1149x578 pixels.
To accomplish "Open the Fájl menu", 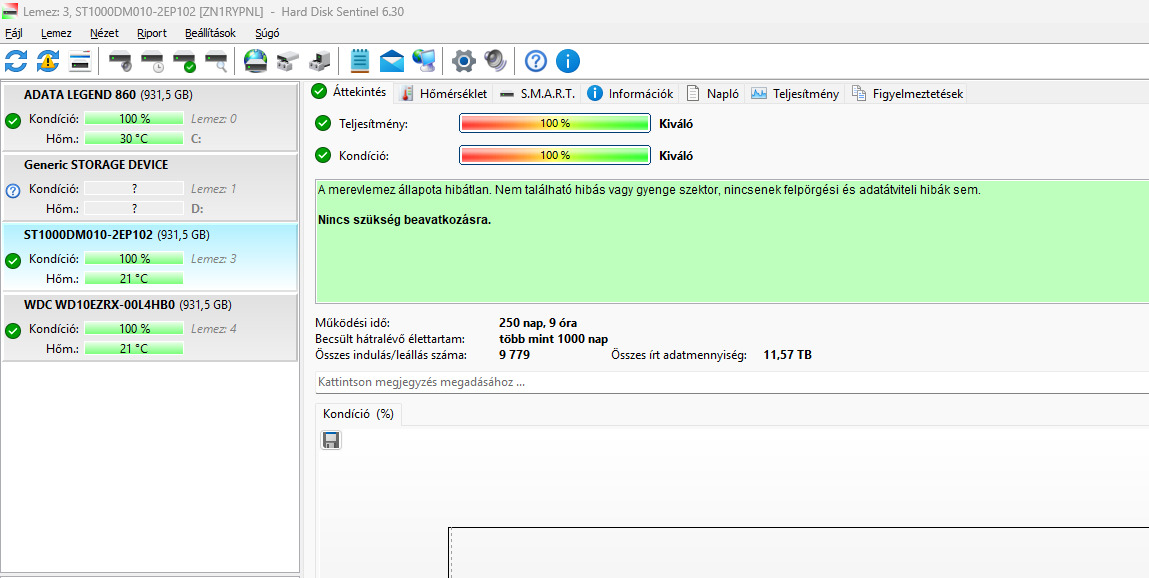I will [14, 33].
